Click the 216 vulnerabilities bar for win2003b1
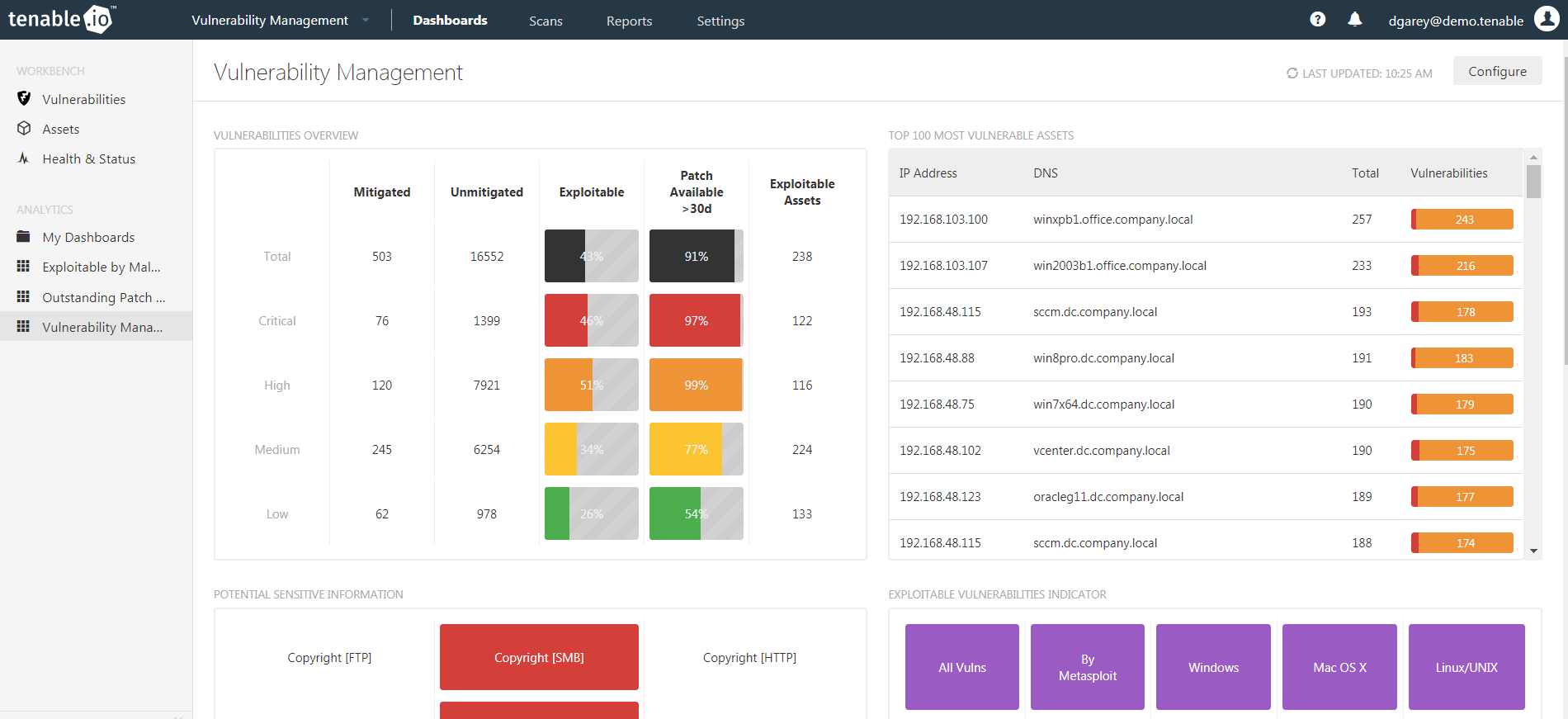 click(1462, 265)
